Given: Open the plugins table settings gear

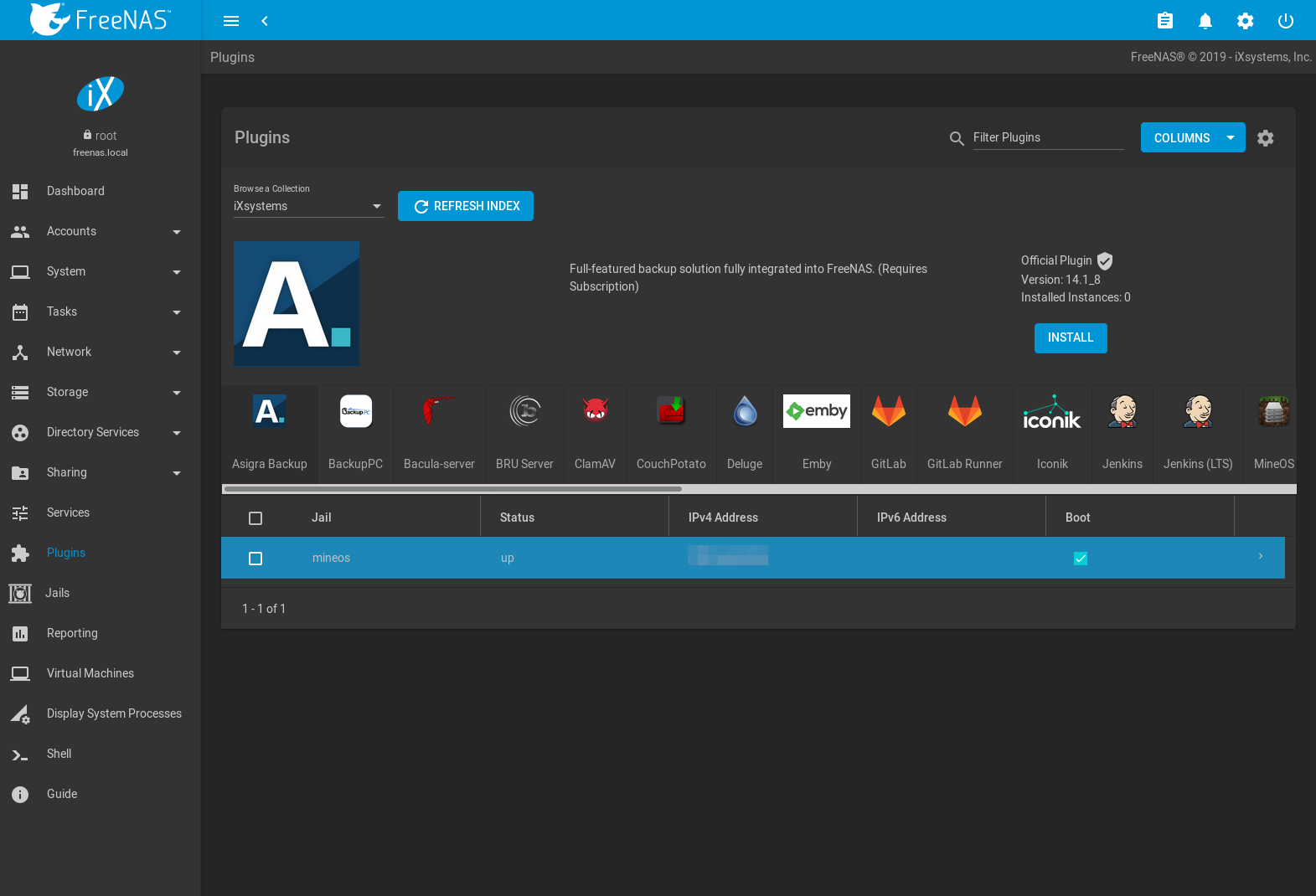Looking at the screenshot, I should (1266, 138).
